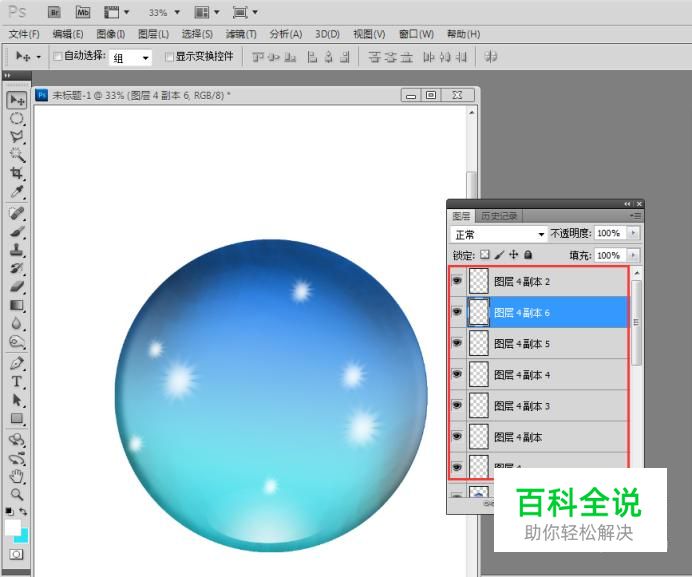
Task: Enable lock position
Action: tap(513, 254)
